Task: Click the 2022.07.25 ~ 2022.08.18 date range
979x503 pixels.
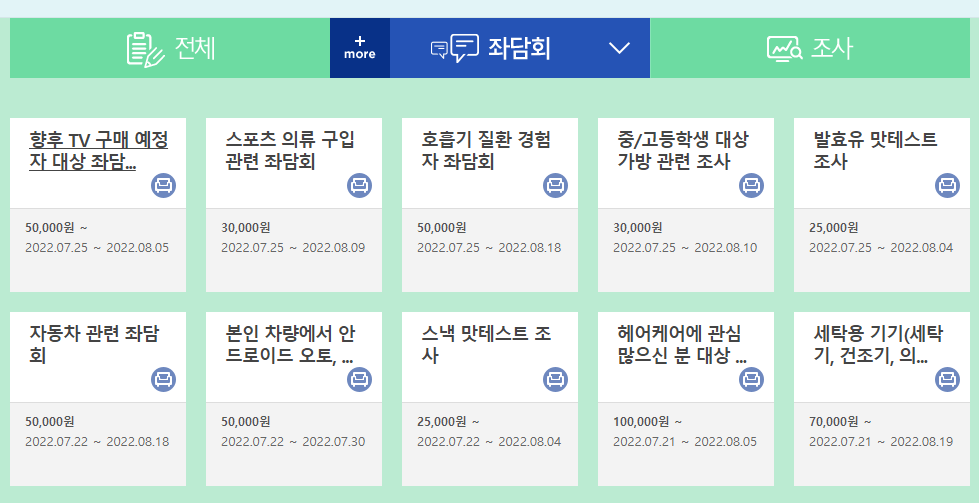Action: click(489, 248)
